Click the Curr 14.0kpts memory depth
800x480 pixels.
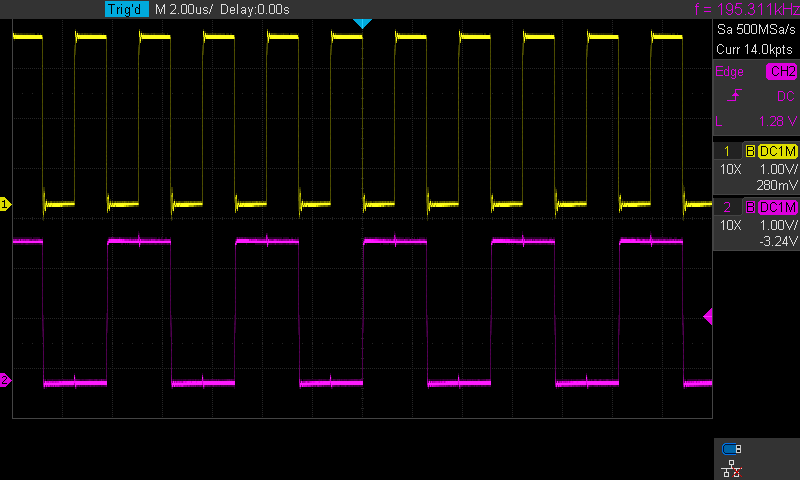[x=756, y=48]
